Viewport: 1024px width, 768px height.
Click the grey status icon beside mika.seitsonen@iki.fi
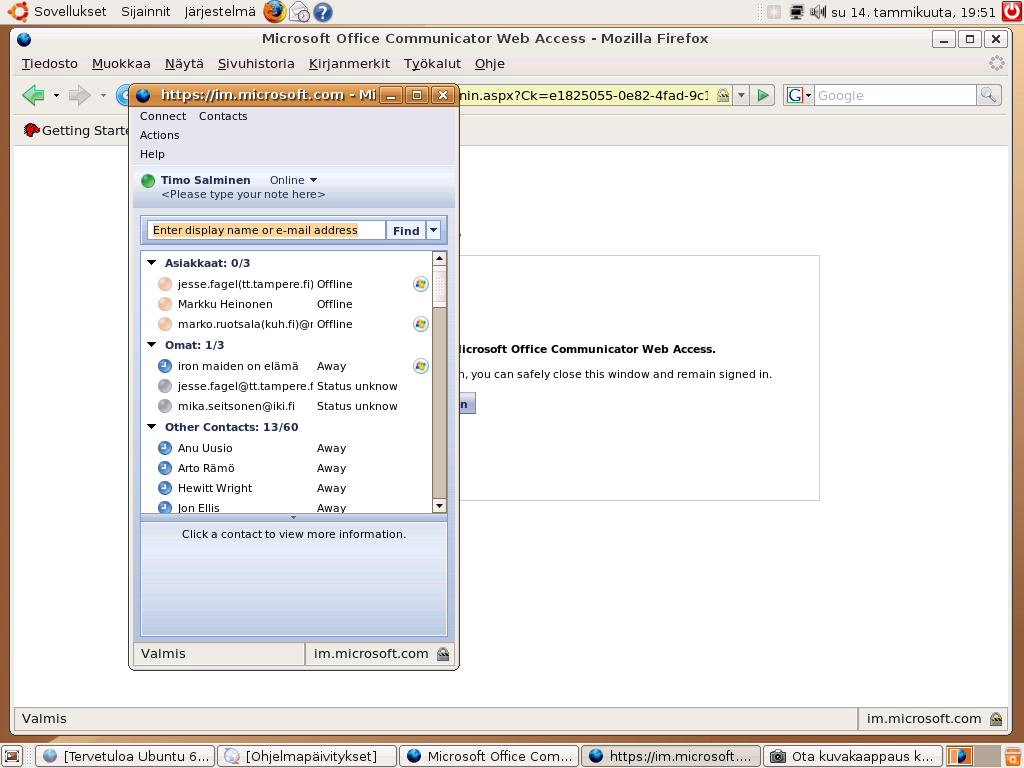tap(165, 406)
